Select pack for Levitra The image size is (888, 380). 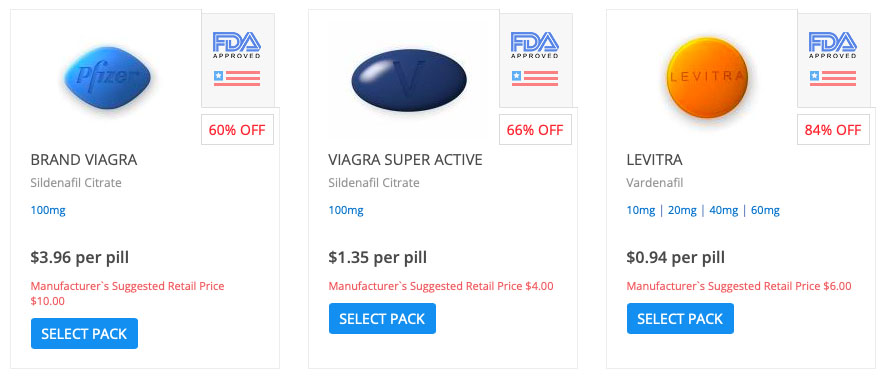[680, 319]
